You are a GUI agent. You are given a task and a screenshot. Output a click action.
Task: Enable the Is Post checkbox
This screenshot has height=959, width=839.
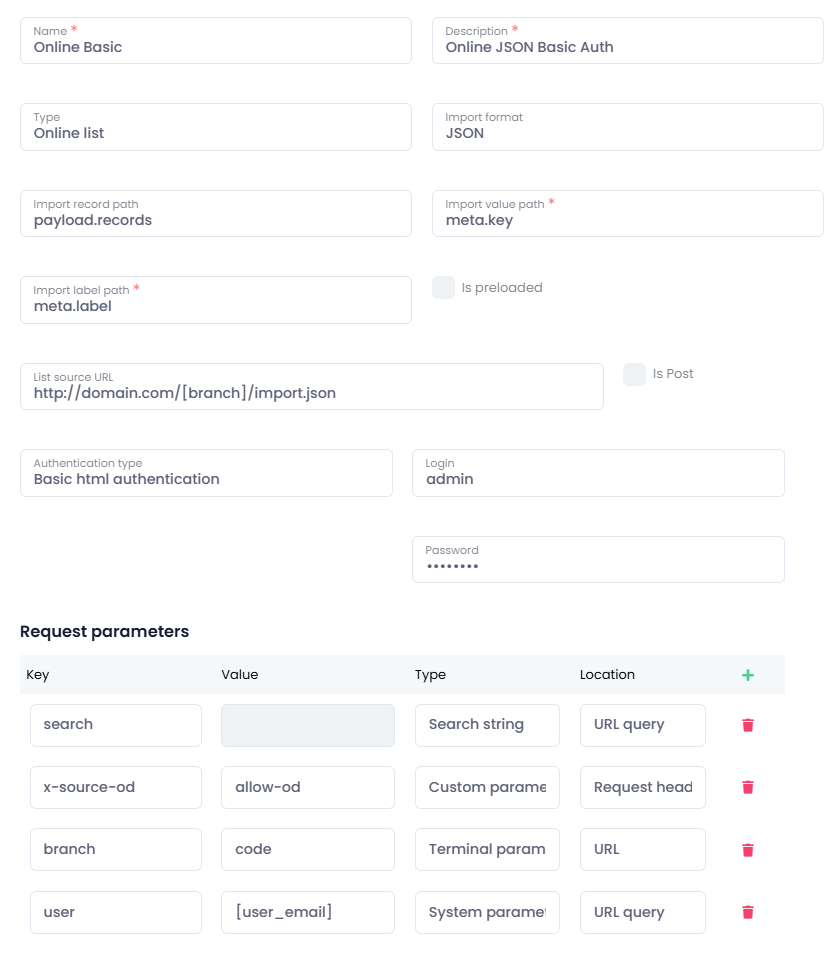[x=634, y=374]
